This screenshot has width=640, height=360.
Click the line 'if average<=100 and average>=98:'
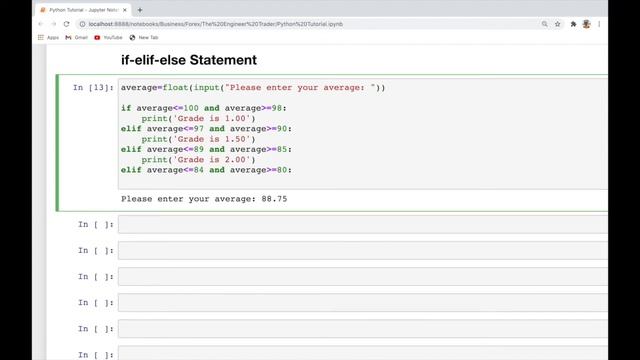(x=204, y=108)
